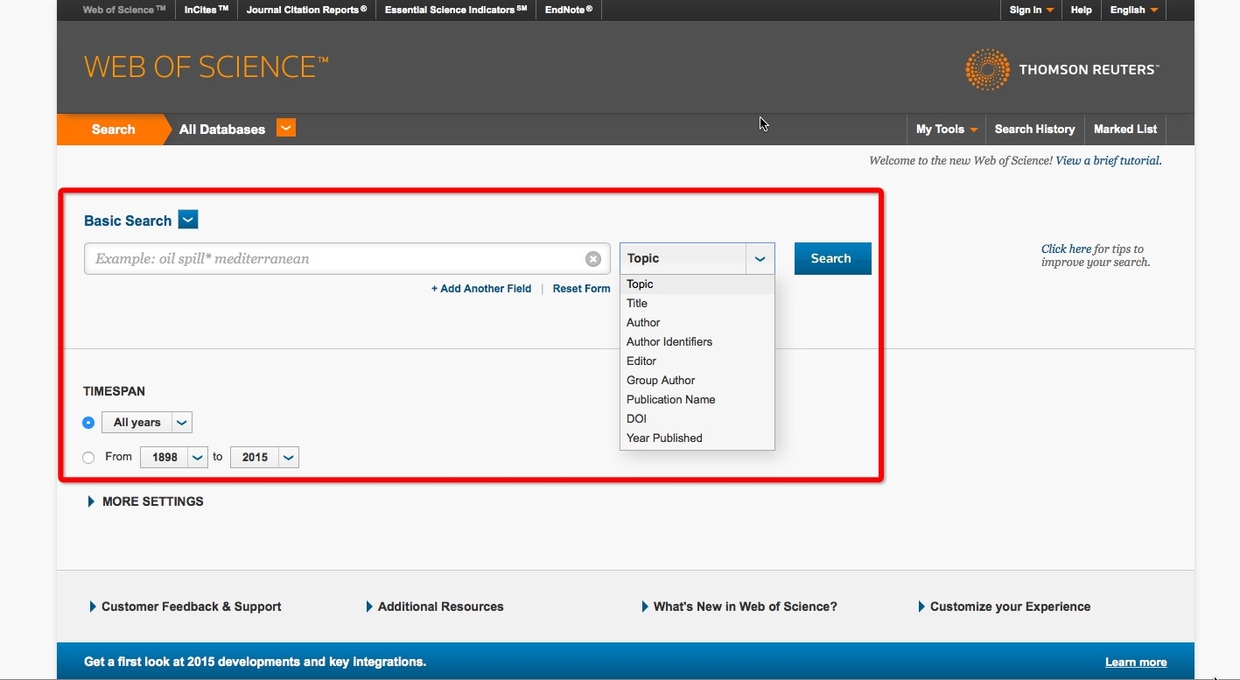Open the Sign In menu
The width and height of the screenshot is (1240, 680).
pos(1031,10)
